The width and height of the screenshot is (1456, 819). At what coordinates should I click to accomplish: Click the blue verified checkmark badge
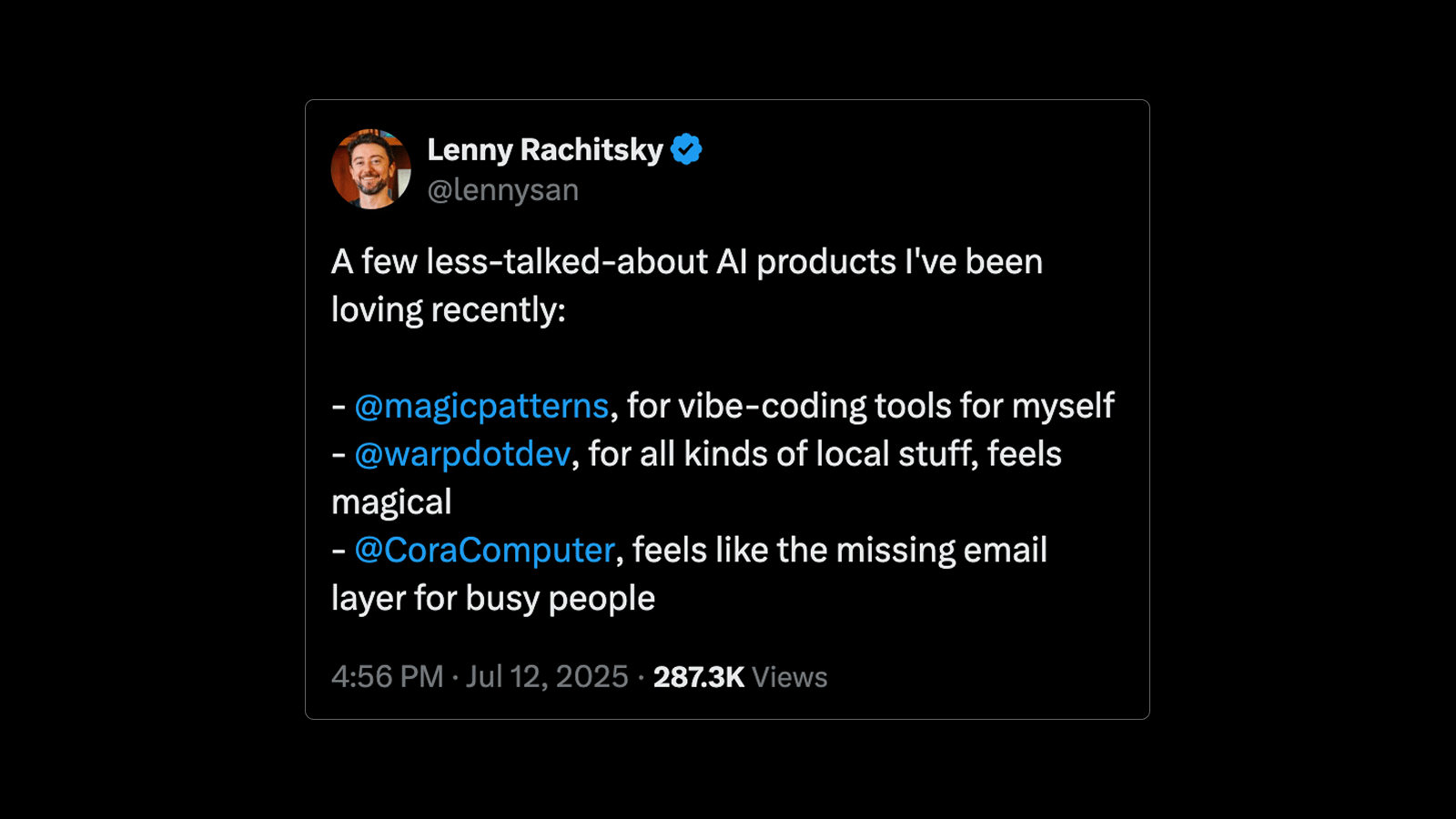[686, 149]
